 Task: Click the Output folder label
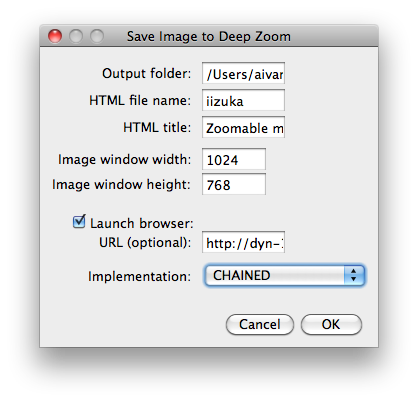(147, 73)
